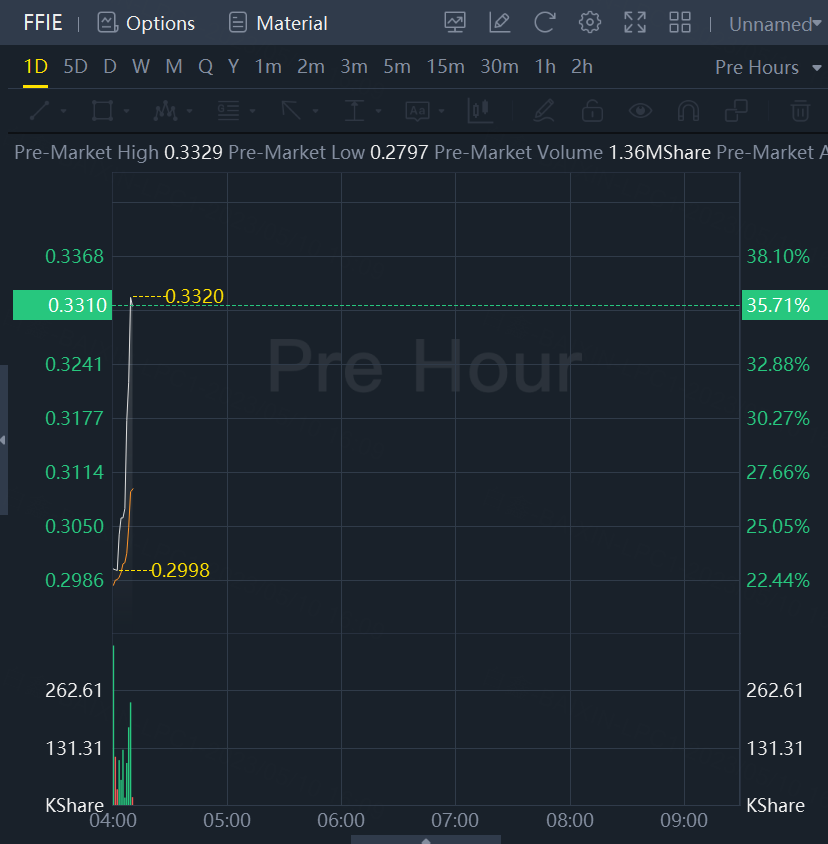Open the multi-chart grid layout icon
The image size is (828, 844).
click(x=680, y=22)
